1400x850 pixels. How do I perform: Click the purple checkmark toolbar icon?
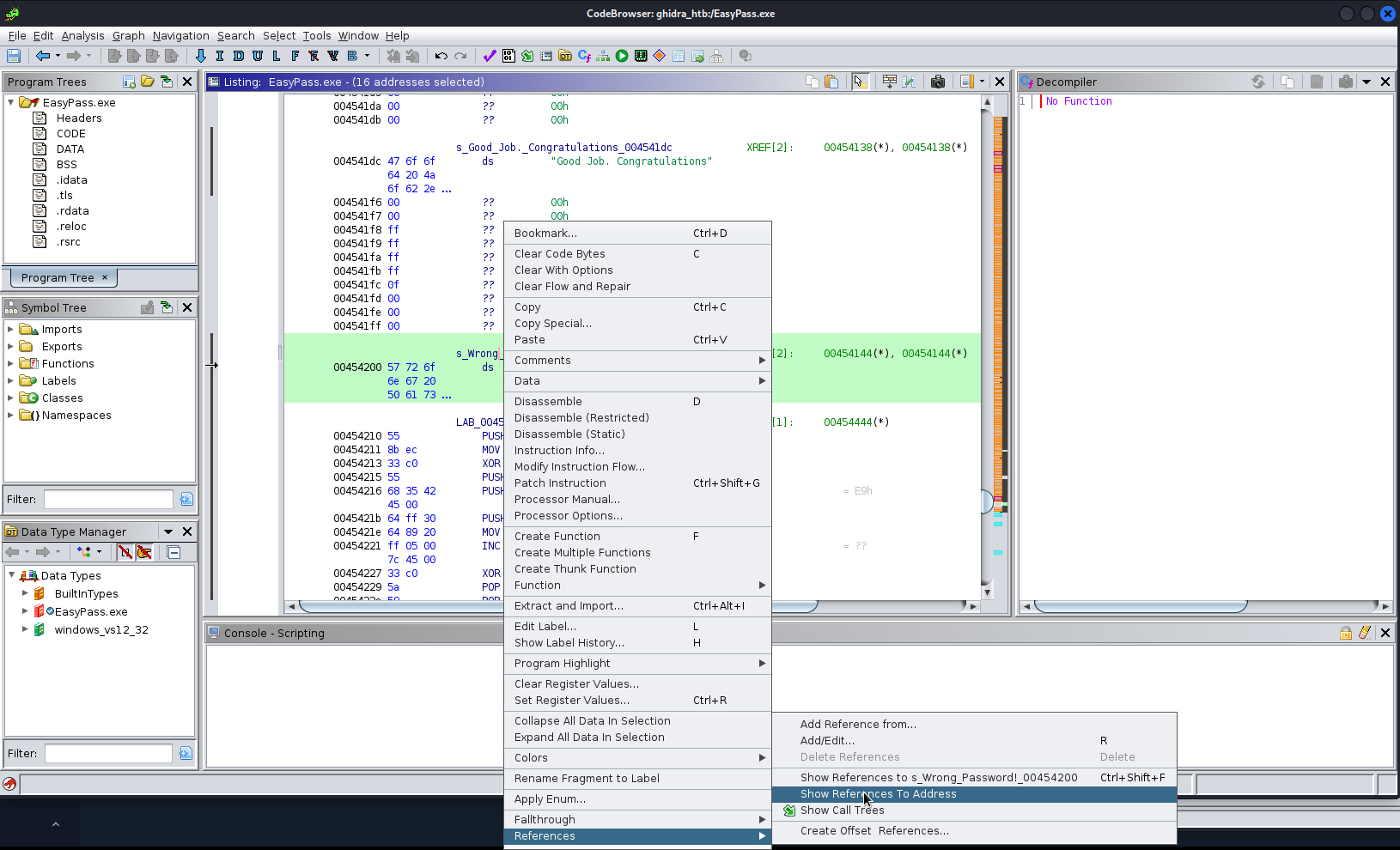(490, 56)
